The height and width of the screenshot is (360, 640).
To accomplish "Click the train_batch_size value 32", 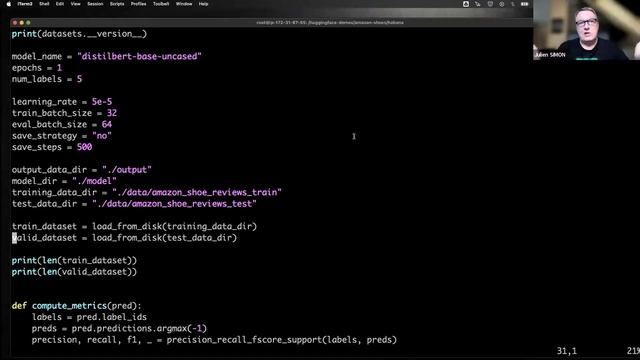I will (x=112, y=113).
